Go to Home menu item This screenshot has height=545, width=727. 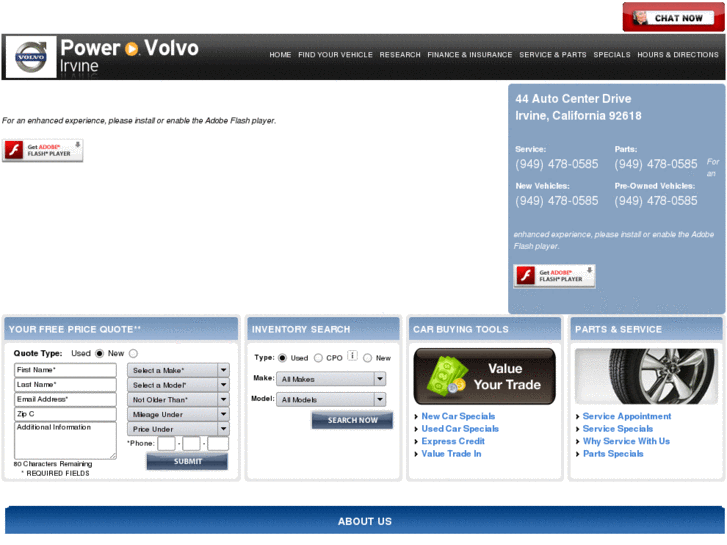(x=281, y=55)
